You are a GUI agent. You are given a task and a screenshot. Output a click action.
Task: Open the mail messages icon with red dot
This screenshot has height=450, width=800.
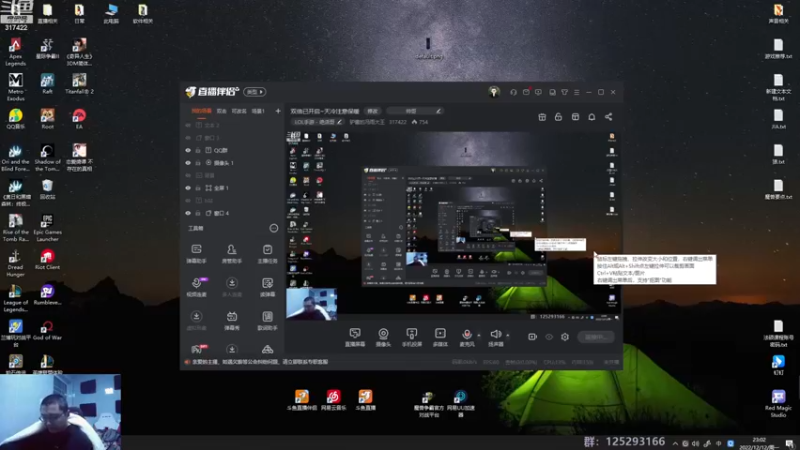[x=526, y=92]
